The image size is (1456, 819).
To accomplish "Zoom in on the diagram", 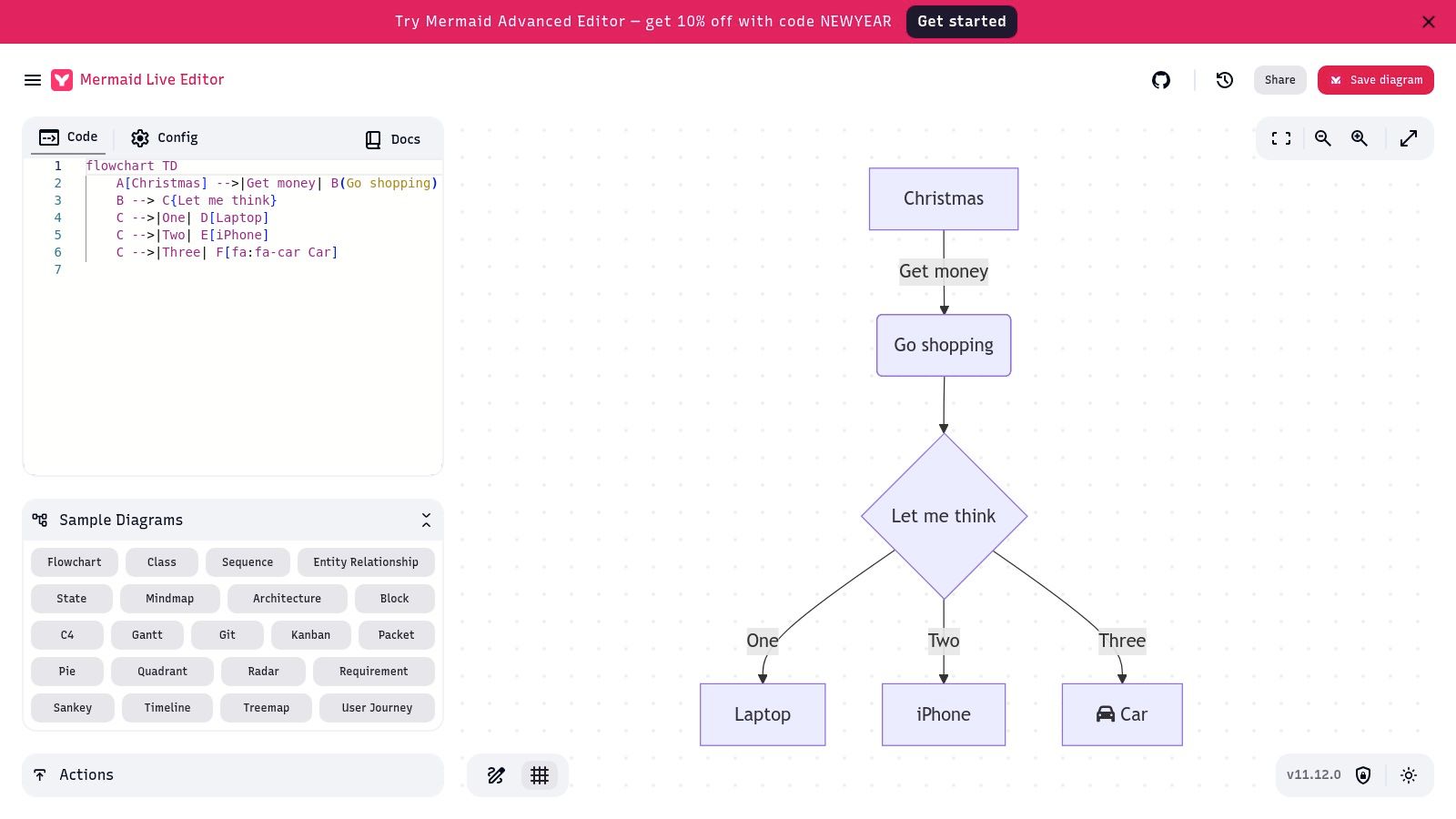I will [x=1360, y=138].
